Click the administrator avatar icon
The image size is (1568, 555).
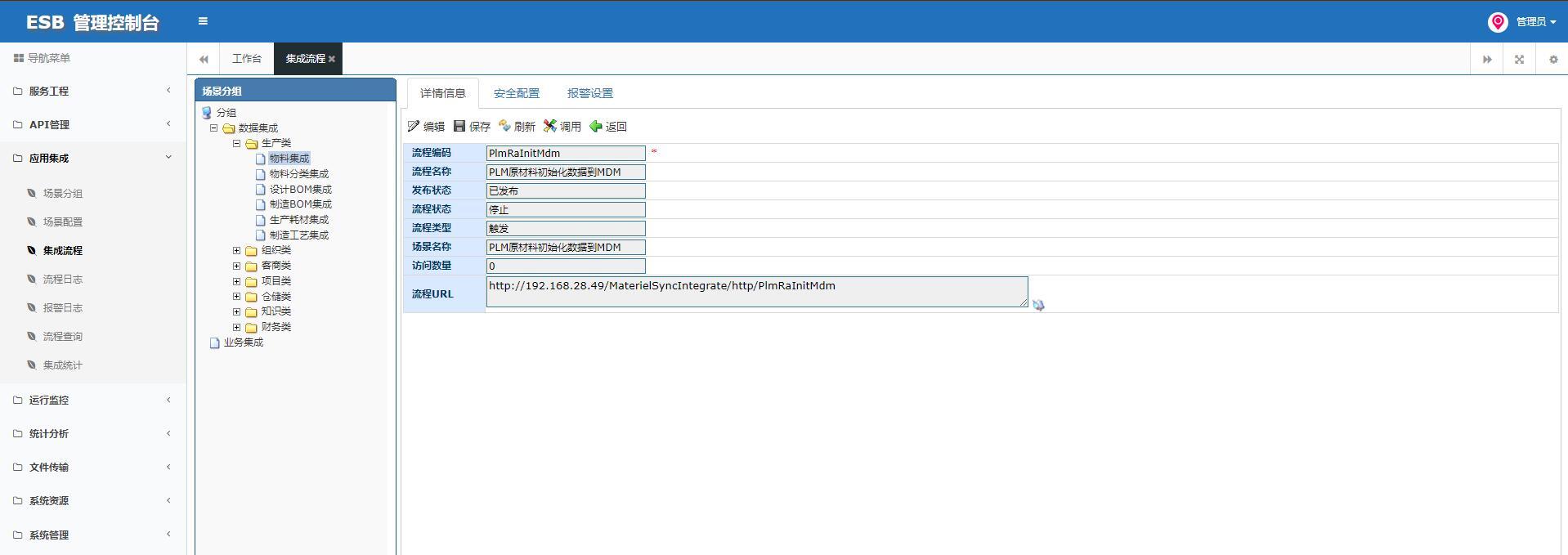click(x=1498, y=22)
